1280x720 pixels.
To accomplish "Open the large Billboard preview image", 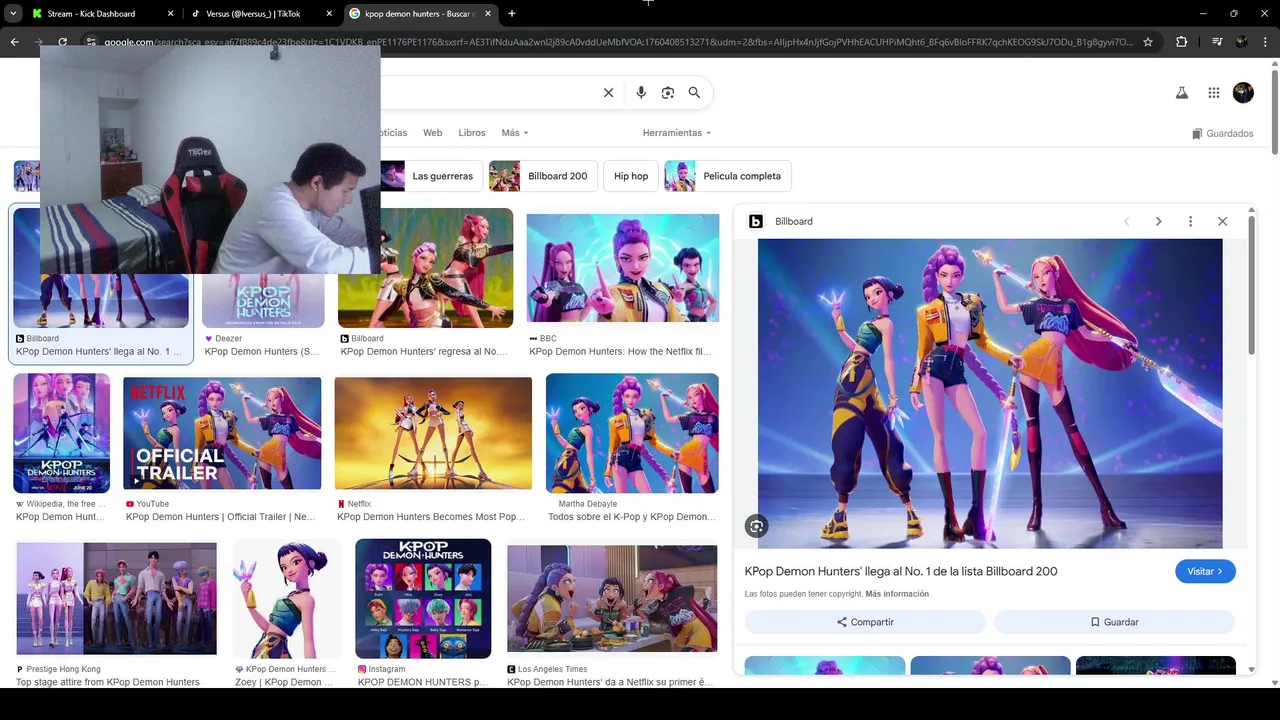I will click(990, 393).
